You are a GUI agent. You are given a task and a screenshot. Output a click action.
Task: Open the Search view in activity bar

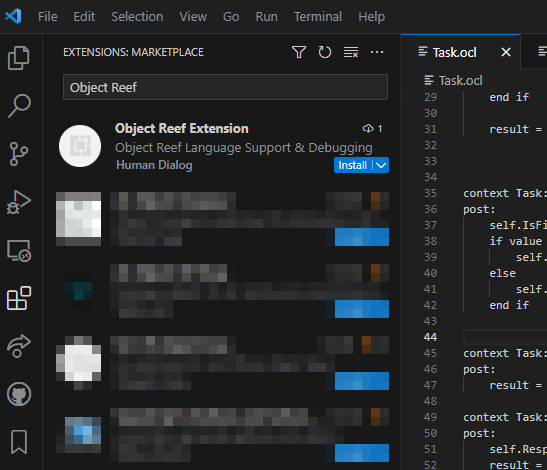19,106
